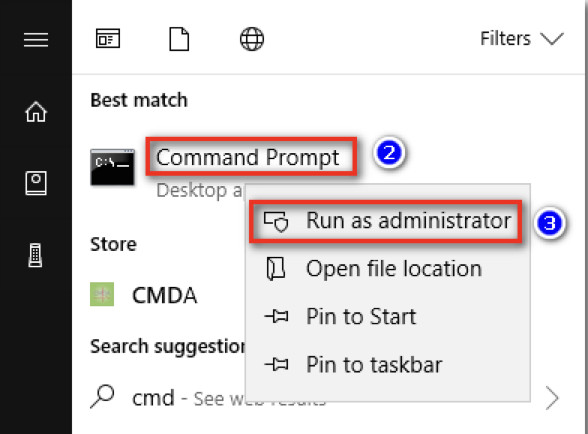The image size is (588, 434).
Task: Click the cmd search suggestion text
Action: (x=153, y=398)
